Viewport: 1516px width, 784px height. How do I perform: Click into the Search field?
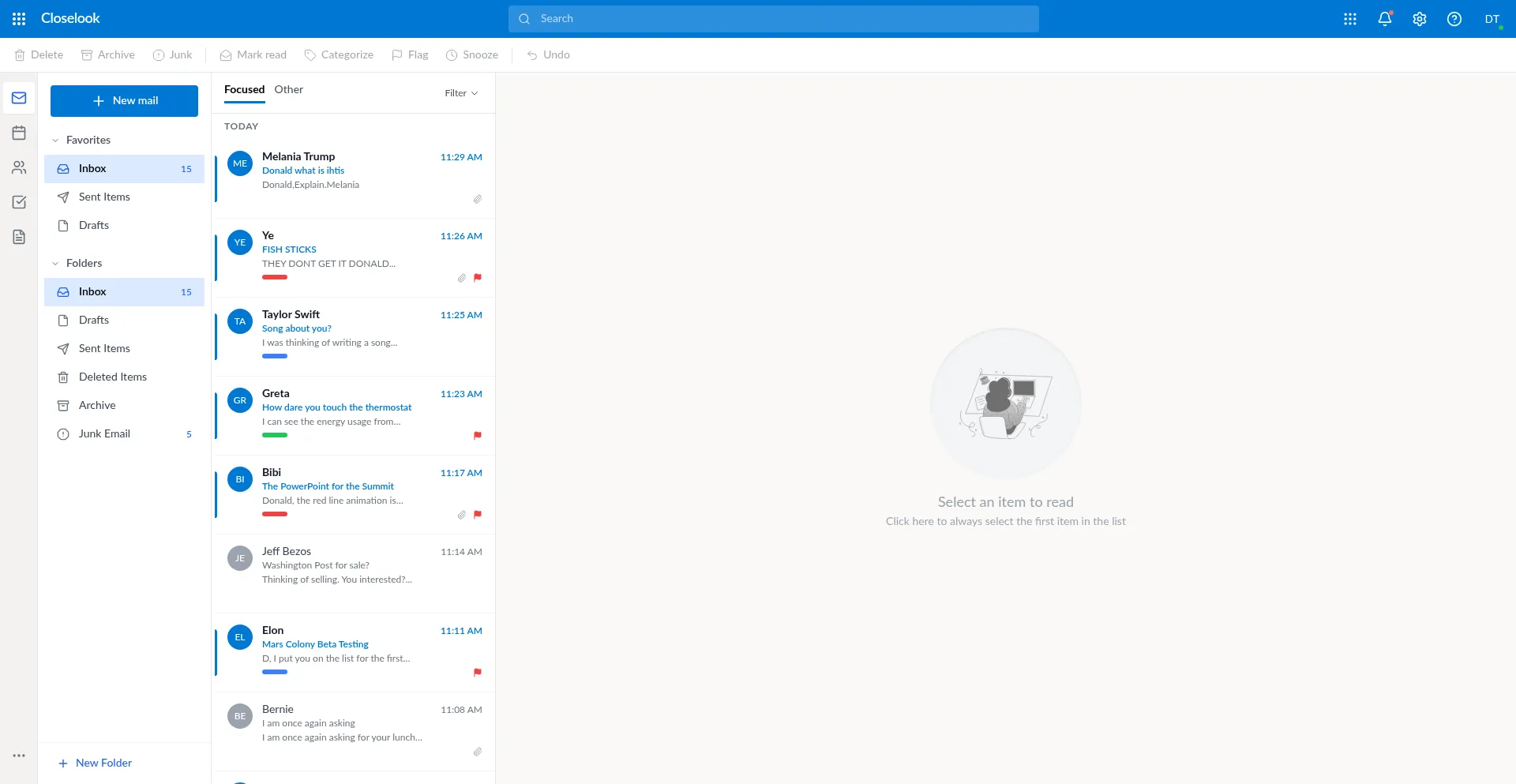pyautogui.click(x=774, y=19)
